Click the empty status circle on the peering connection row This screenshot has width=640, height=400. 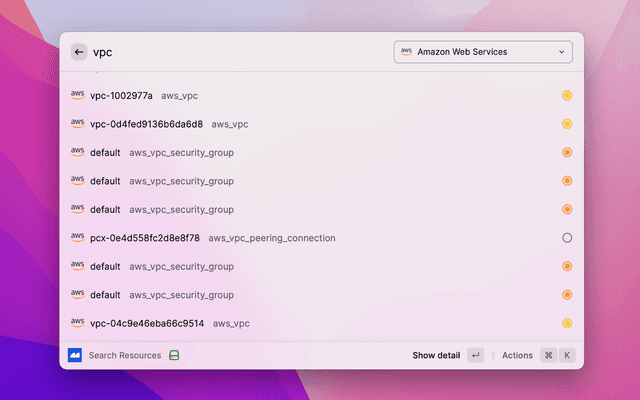click(x=567, y=238)
